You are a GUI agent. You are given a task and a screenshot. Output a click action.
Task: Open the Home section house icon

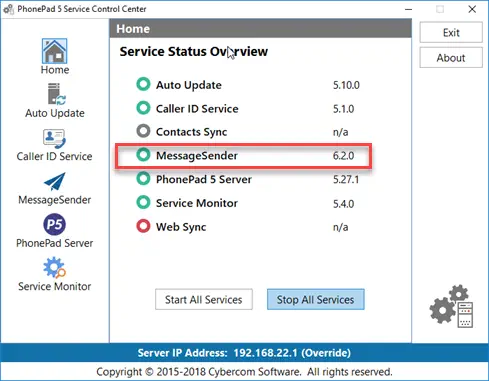coord(54,51)
